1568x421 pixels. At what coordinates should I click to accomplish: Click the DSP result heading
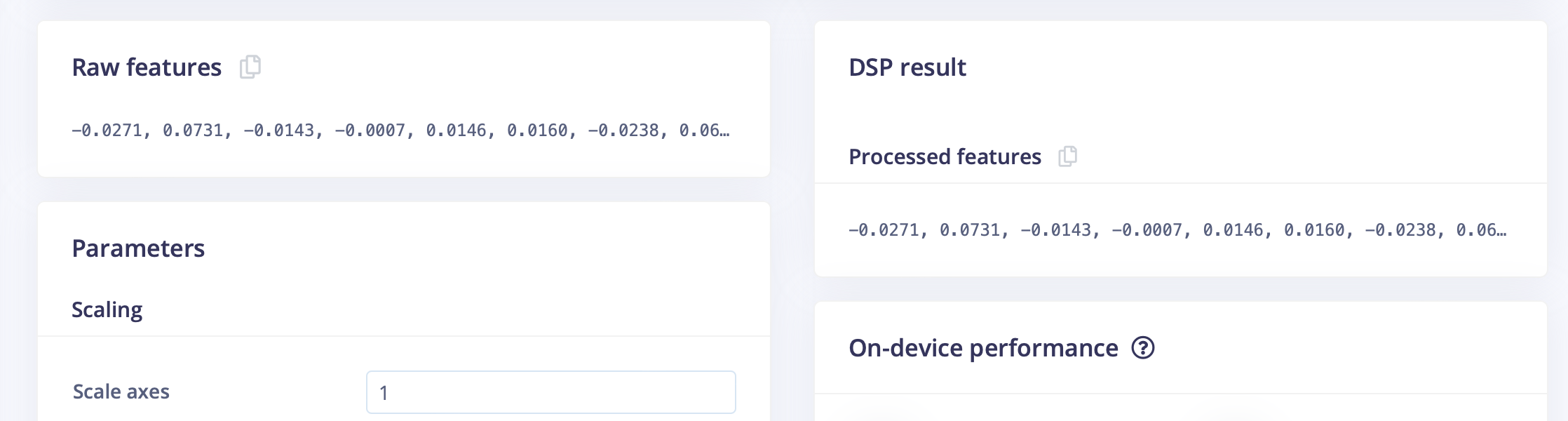907,67
